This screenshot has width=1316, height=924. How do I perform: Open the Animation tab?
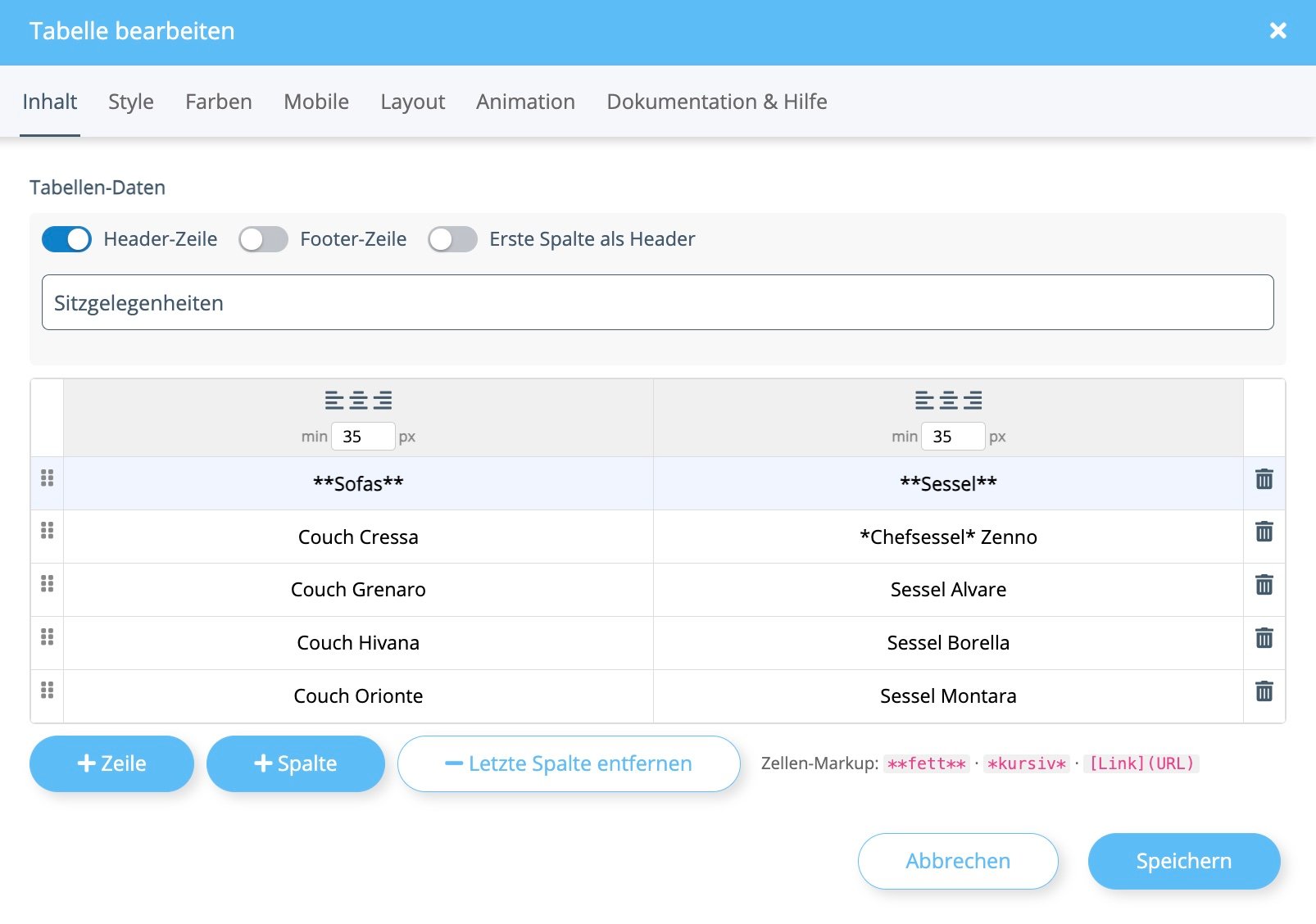pos(526,102)
